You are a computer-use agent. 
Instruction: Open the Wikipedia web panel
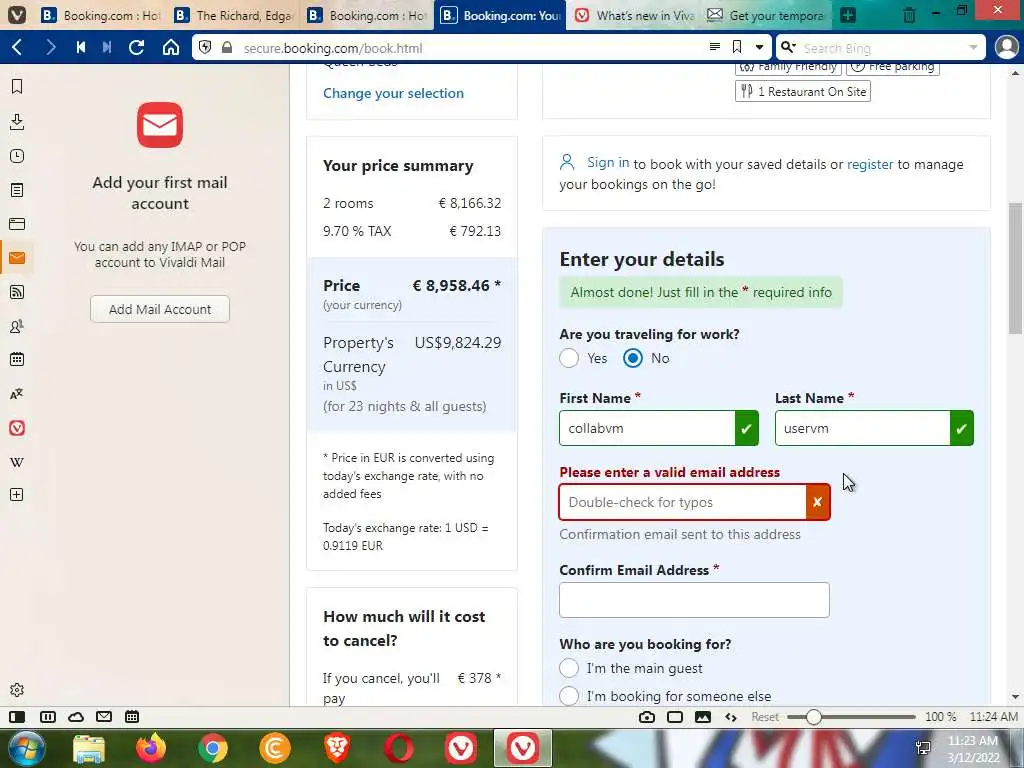tap(17, 462)
